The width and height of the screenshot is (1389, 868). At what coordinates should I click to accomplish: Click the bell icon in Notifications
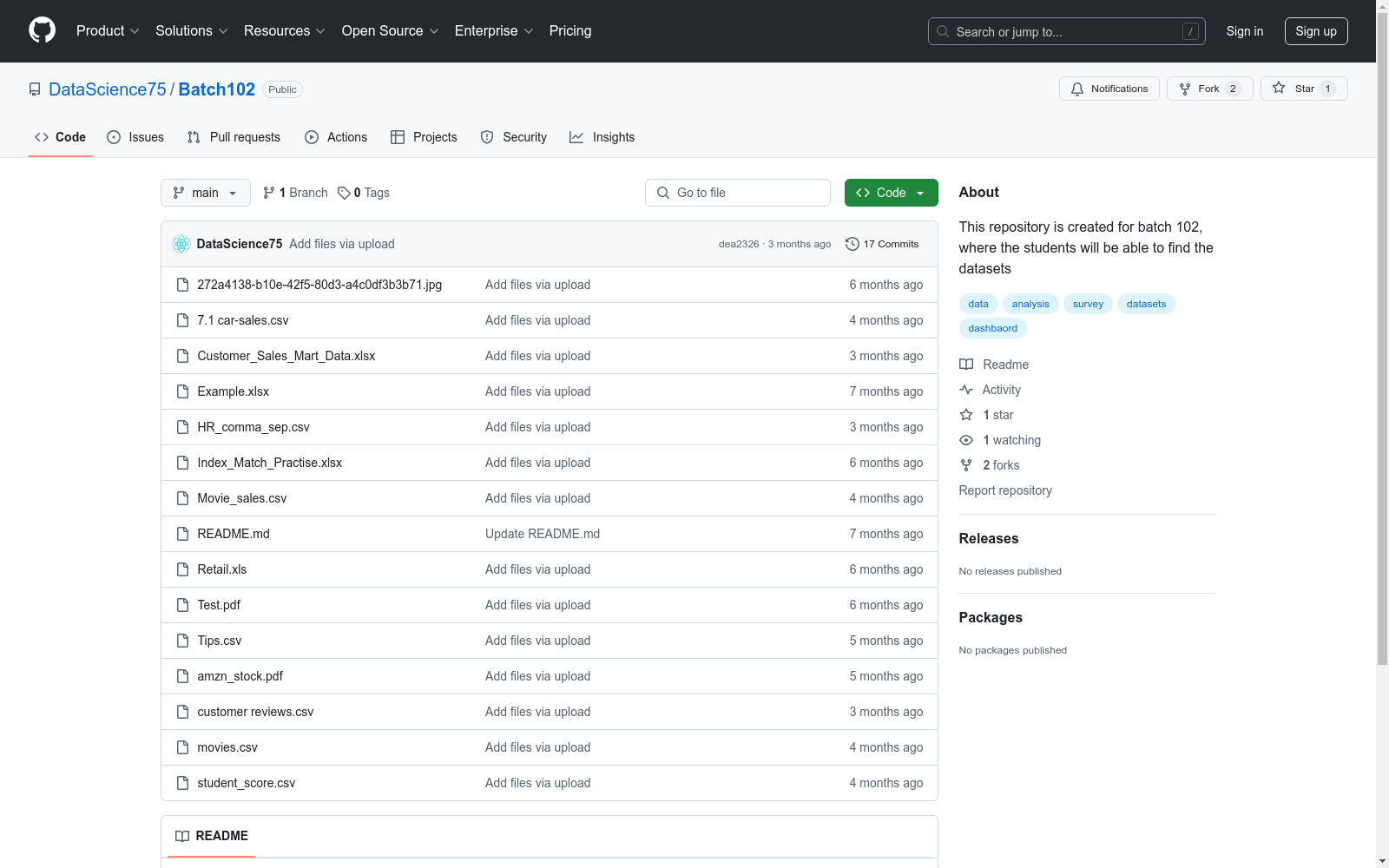(1077, 89)
